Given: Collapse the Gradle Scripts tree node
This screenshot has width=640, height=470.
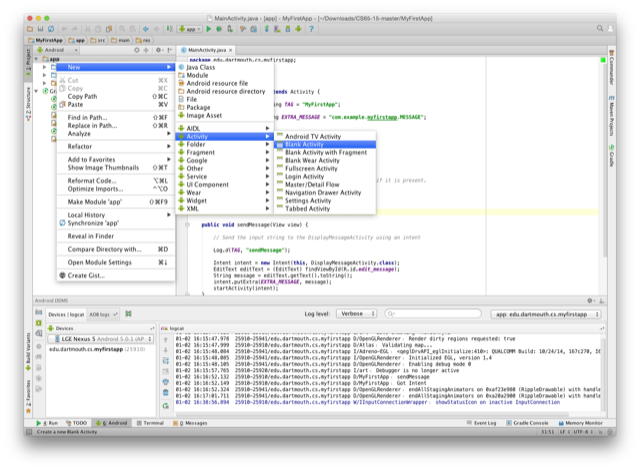Looking at the screenshot, I should click(x=37, y=91).
